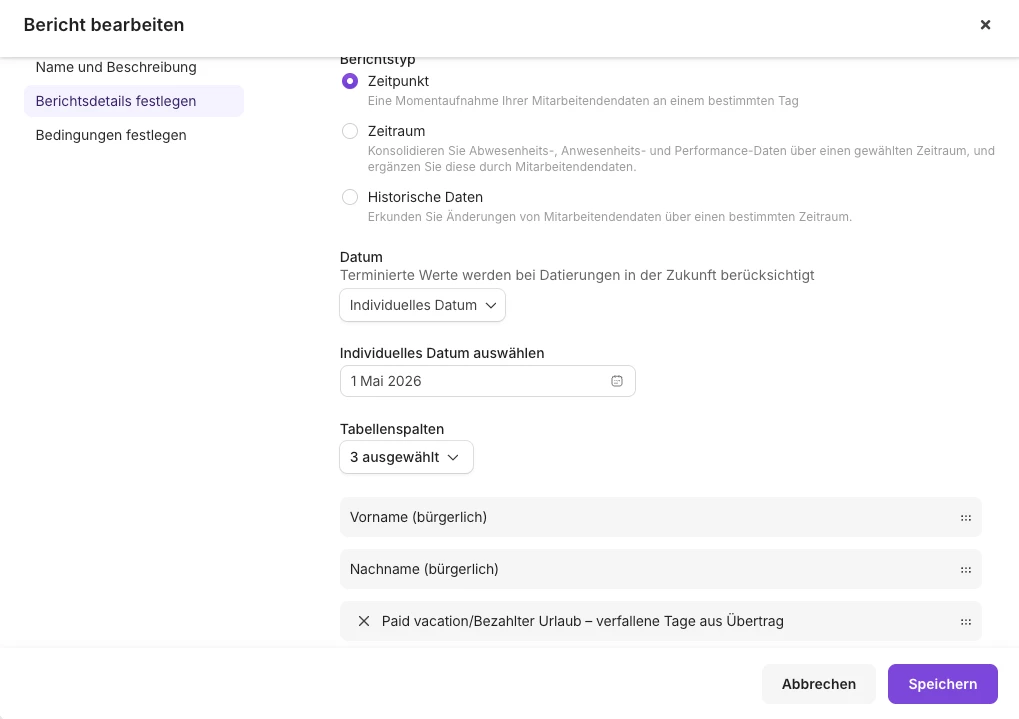
Task: Grab drag handle for Nachname (bürgerlich)
Action: [965, 570]
